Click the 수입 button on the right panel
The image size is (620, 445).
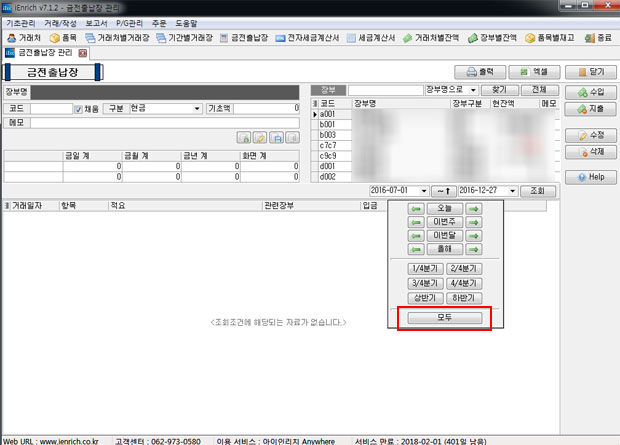click(590, 91)
